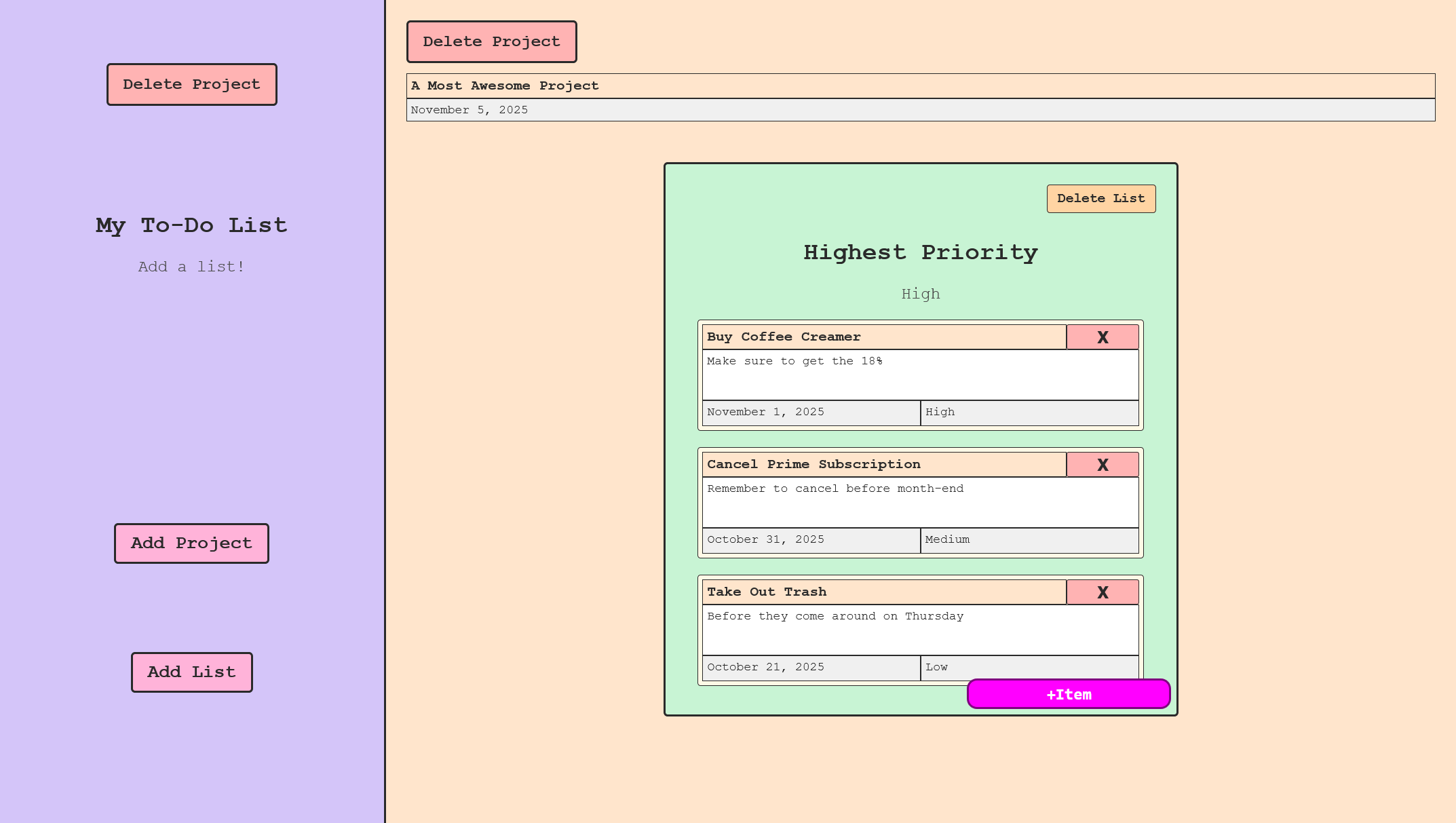Delete the Buy Coffee Creamer item

tap(1102, 337)
